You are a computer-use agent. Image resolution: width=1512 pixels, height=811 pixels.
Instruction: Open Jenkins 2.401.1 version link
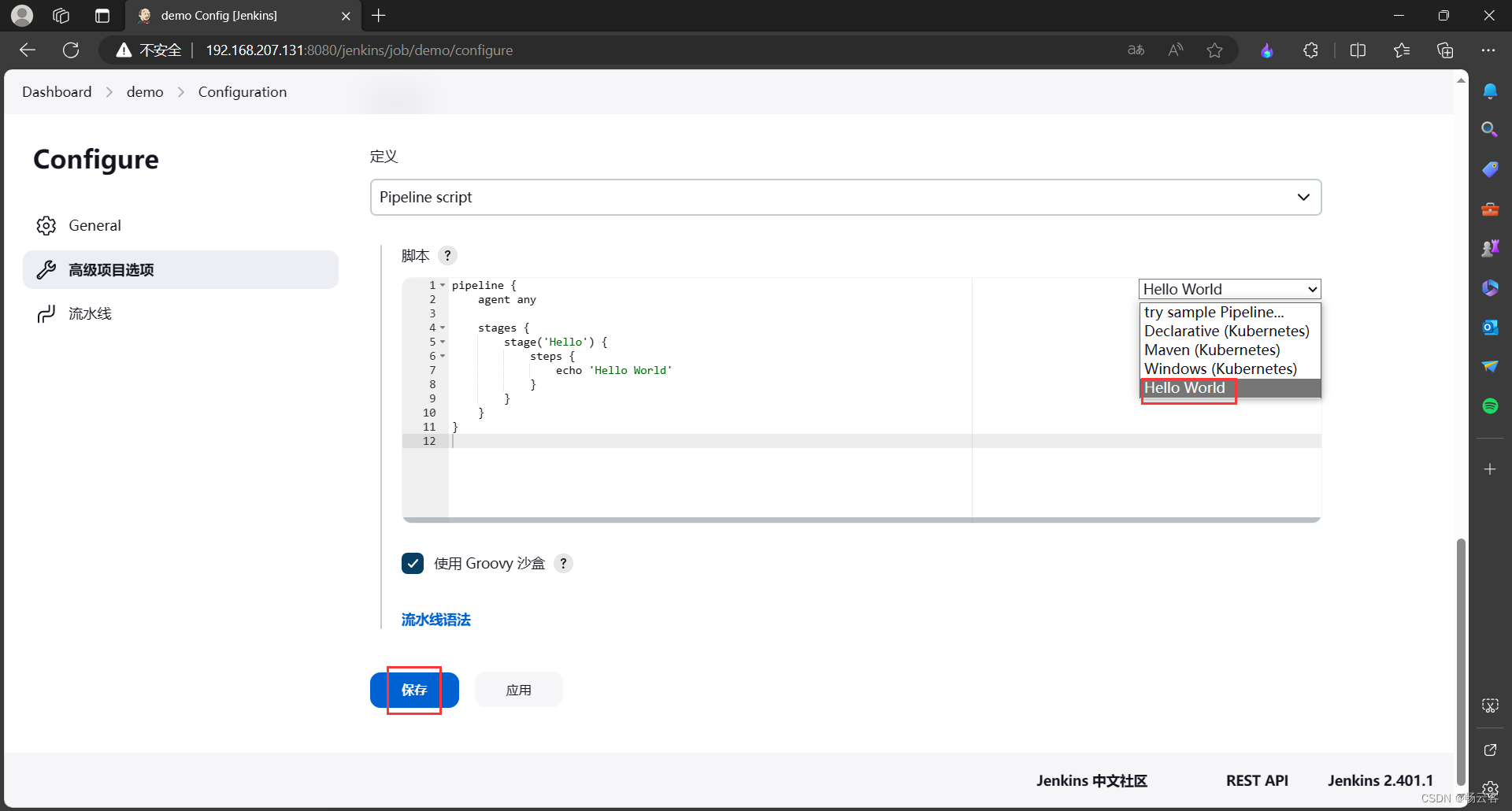(1380, 780)
